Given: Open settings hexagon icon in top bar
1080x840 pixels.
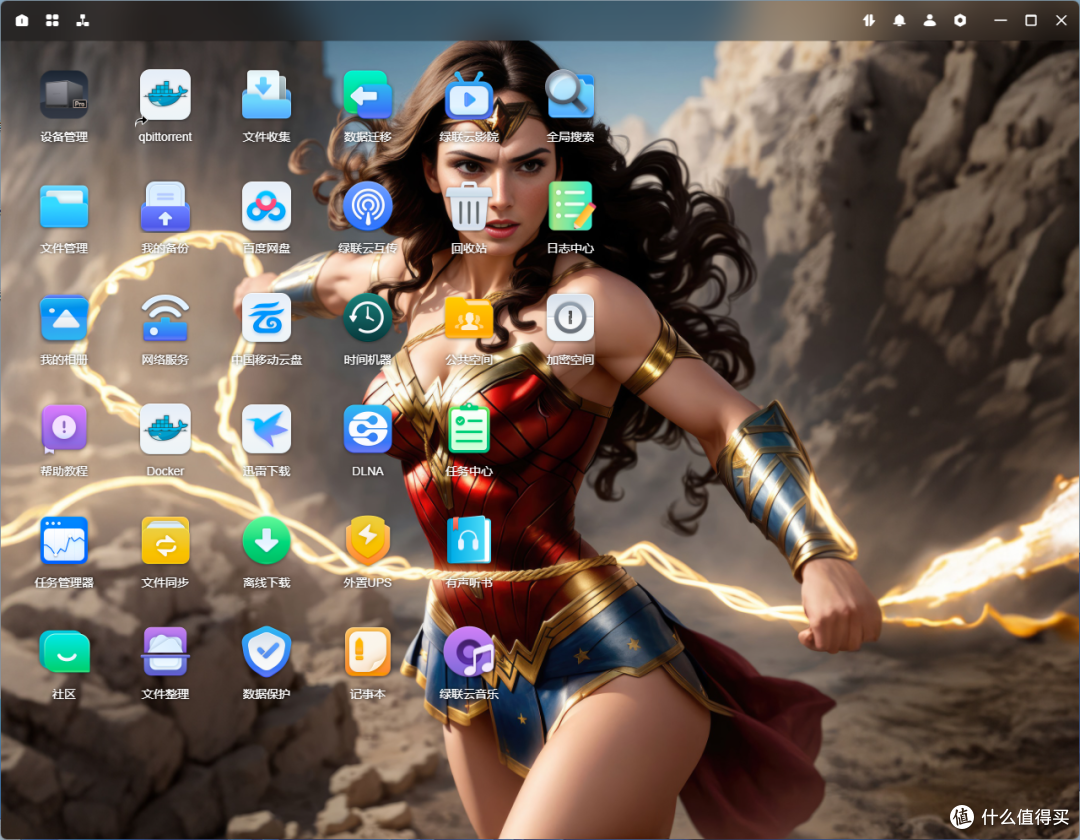Looking at the screenshot, I should [x=960, y=20].
